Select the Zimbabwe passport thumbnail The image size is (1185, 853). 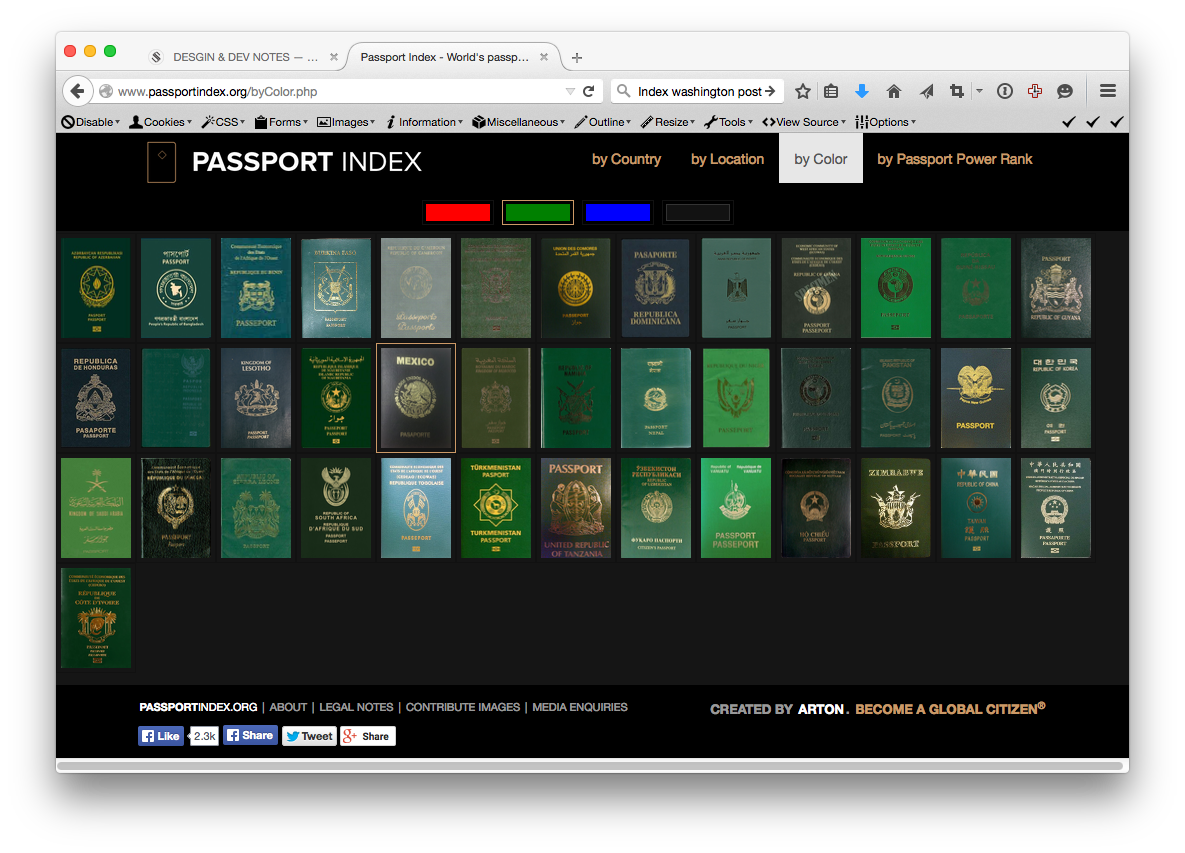(x=896, y=508)
